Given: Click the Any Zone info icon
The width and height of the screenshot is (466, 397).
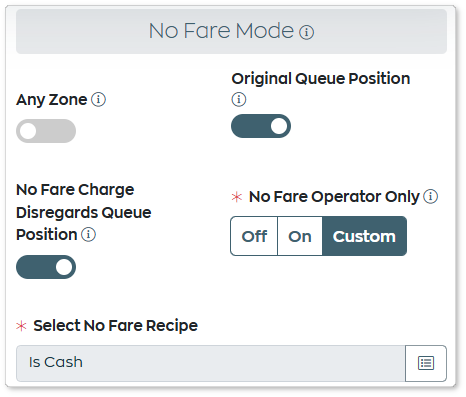Looking at the screenshot, I should click(98, 99).
